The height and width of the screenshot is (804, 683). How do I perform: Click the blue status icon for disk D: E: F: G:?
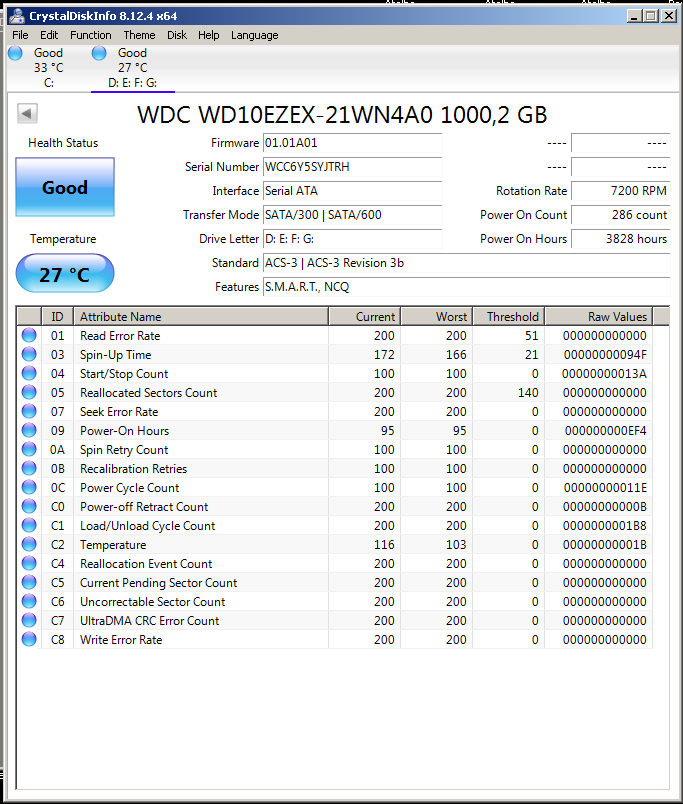99,53
